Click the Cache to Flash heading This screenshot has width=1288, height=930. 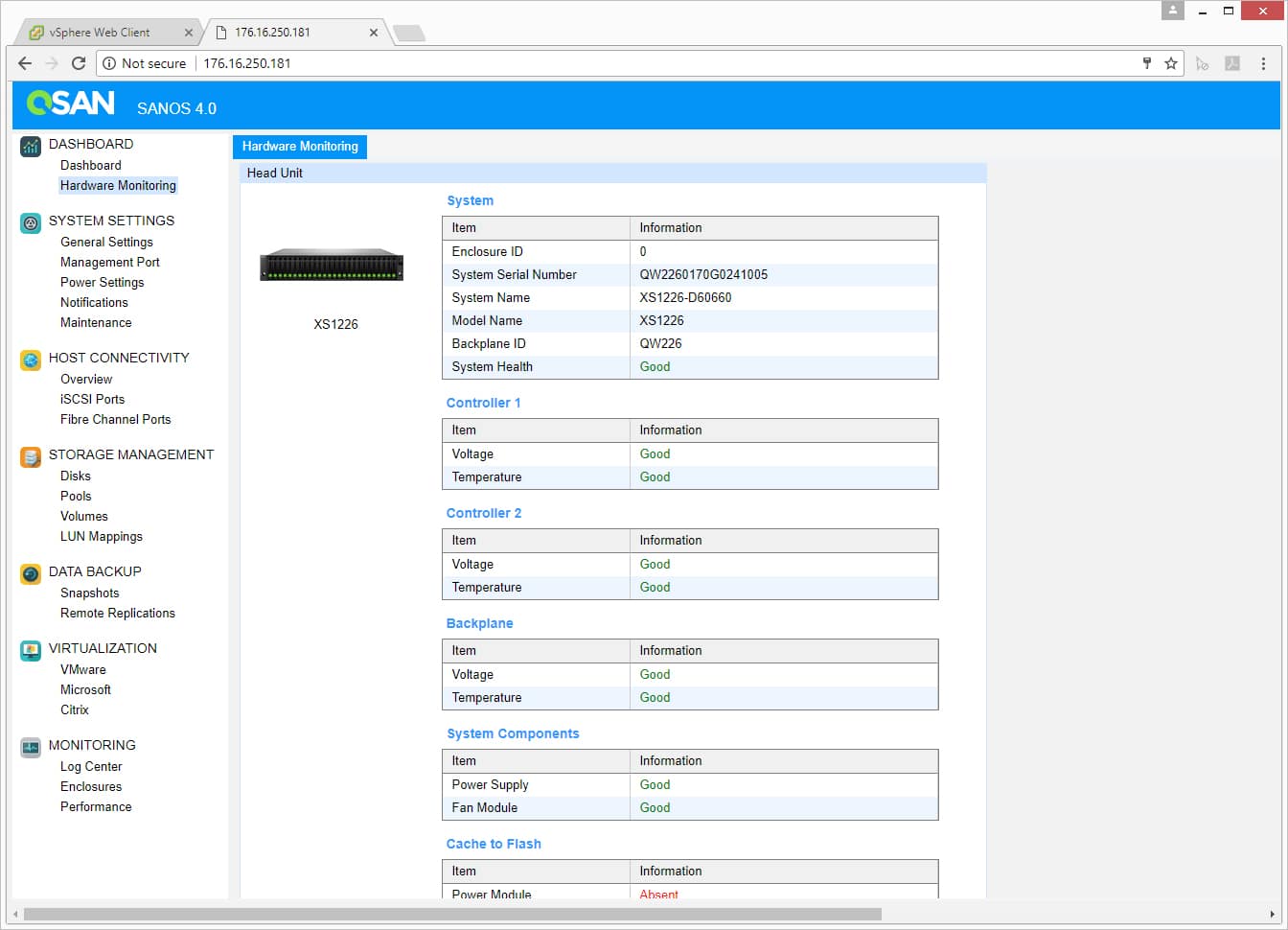click(494, 844)
